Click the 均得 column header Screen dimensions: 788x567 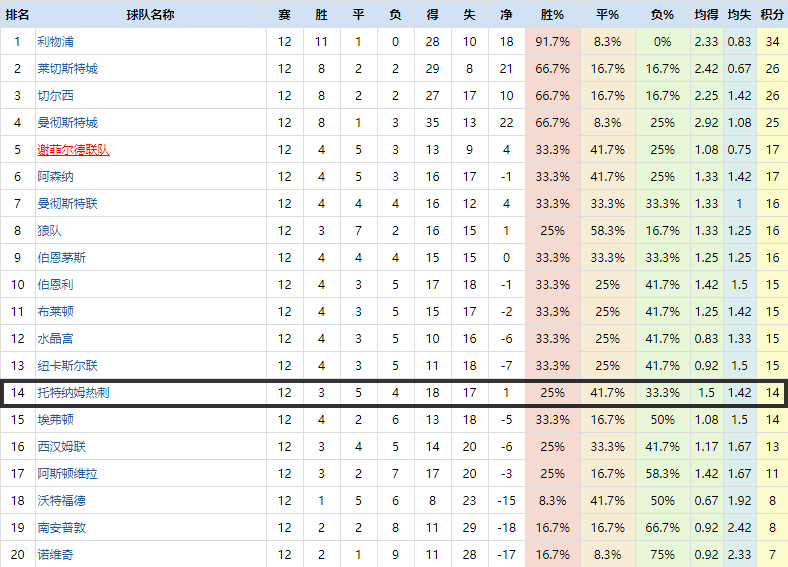(x=706, y=15)
